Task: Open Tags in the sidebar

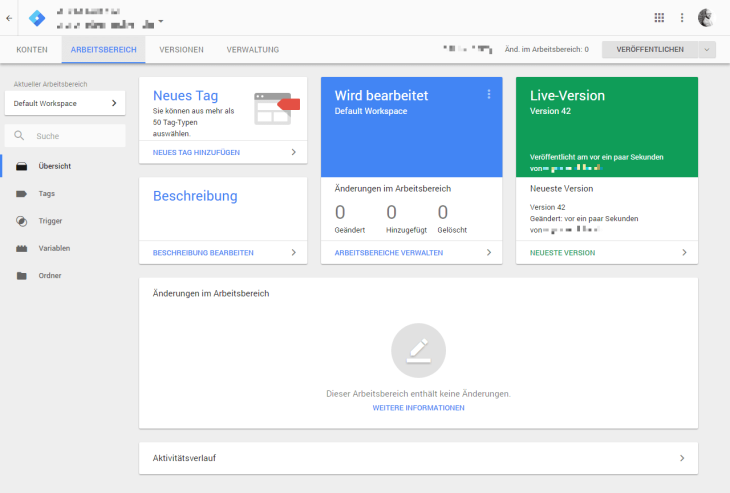Action: tap(62, 194)
